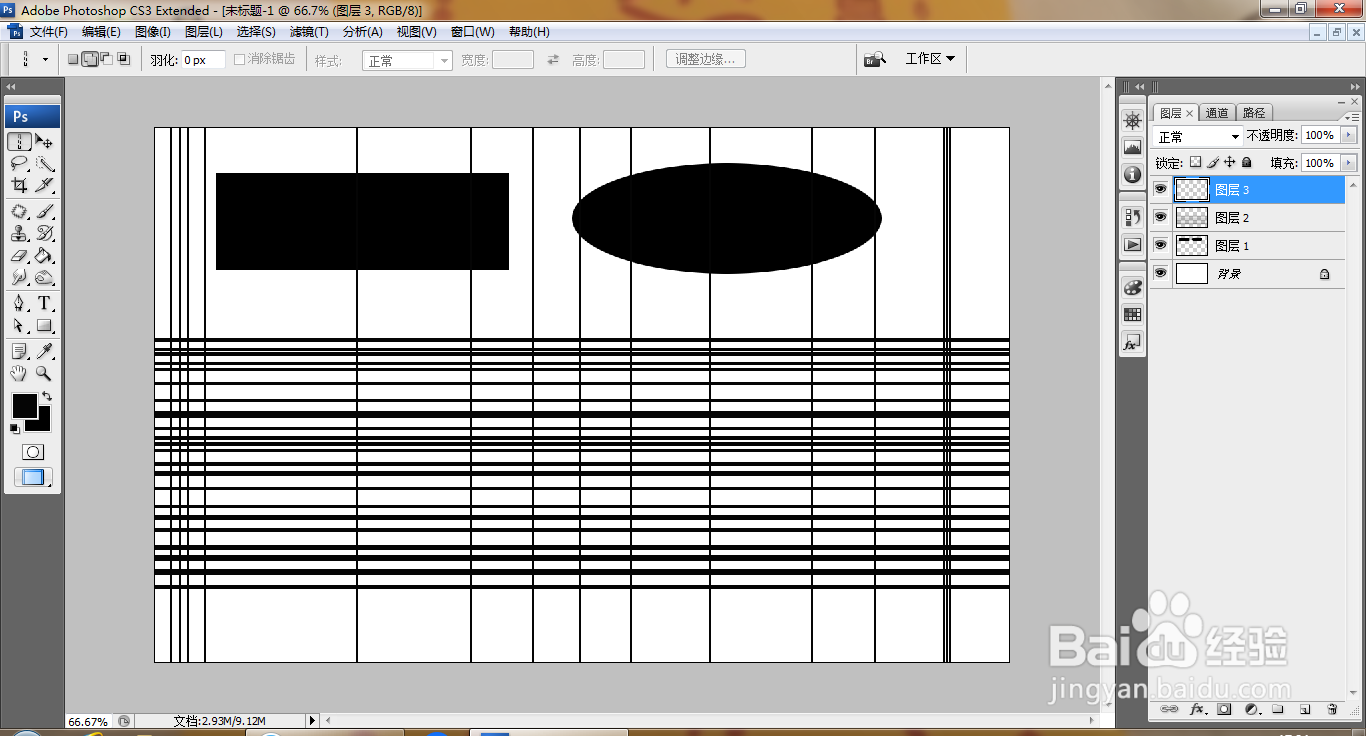Add a layer mask
The height and width of the screenshot is (736, 1366).
(1224, 709)
